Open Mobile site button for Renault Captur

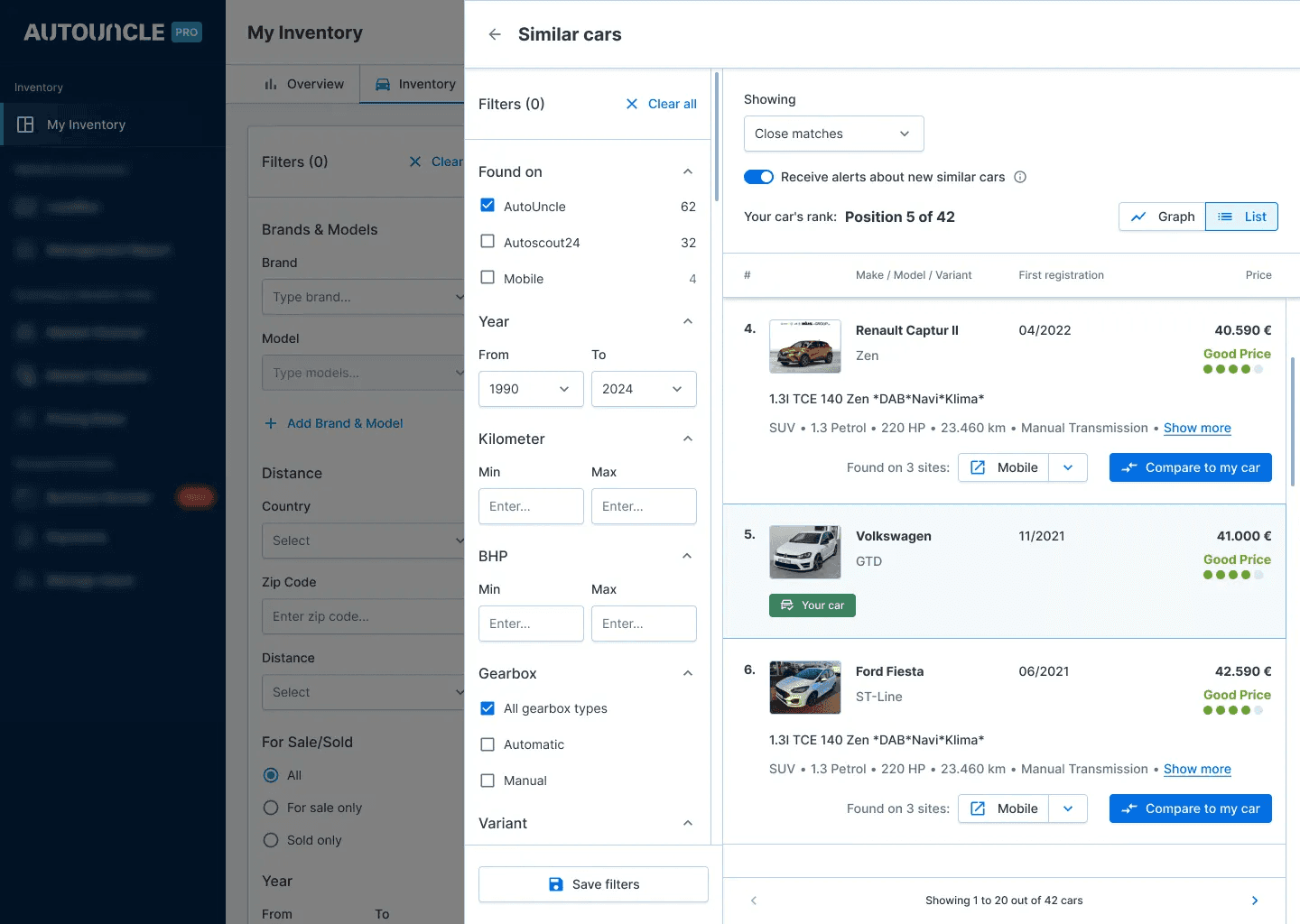1004,467
